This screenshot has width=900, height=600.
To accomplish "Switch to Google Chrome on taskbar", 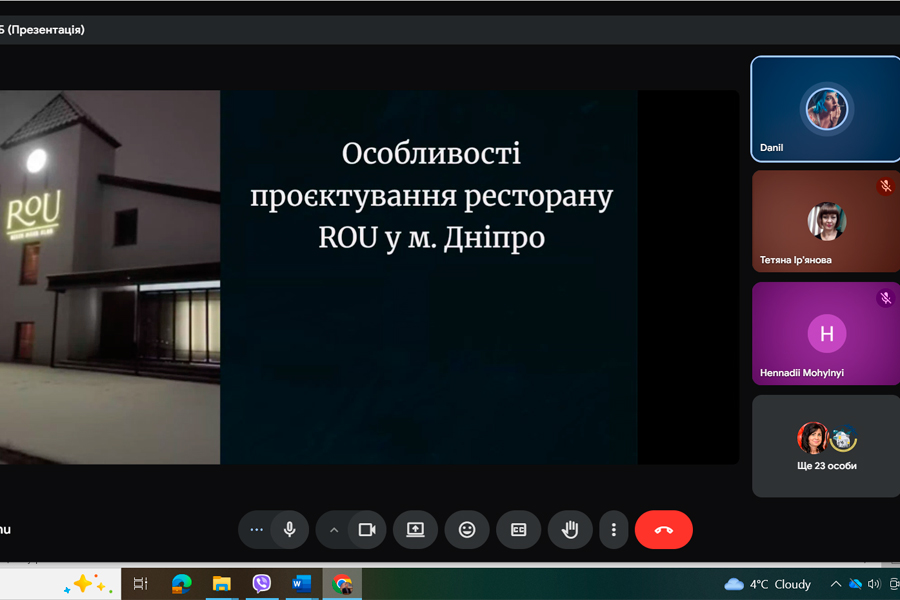I will click(x=342, y=584).
